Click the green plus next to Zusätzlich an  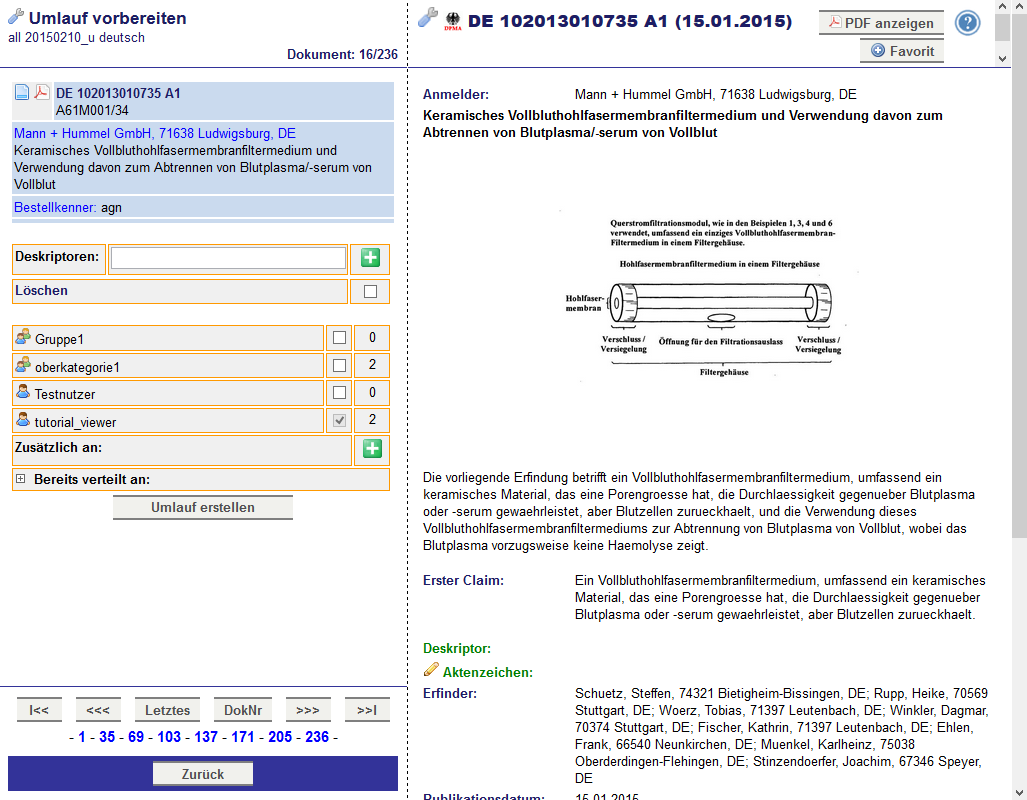pyautogui.click(x=372, y=449)
